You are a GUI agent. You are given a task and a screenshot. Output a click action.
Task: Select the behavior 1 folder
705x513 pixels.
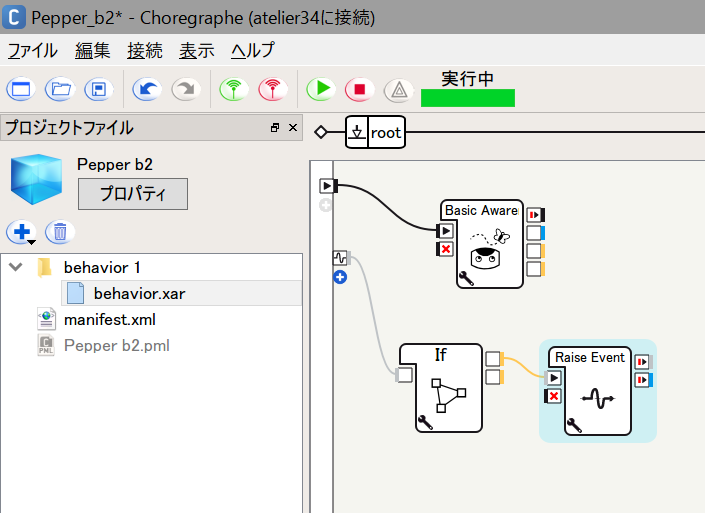point(102,268)
